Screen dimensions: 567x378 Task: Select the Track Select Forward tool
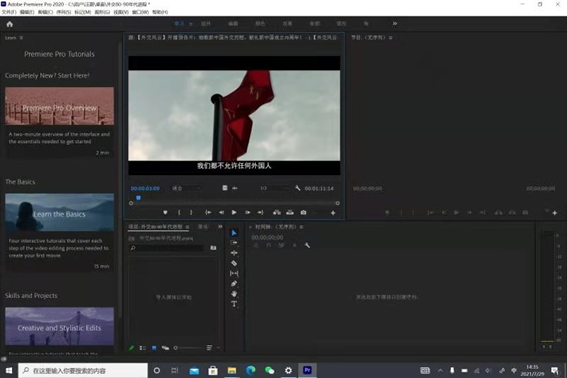tap(234, 243)
